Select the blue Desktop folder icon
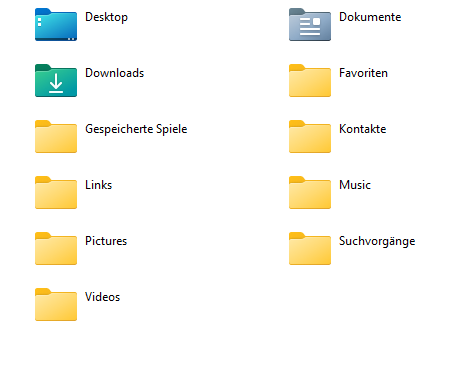The image size is (449, 378). pyautogui.click(x=56, y=25)
